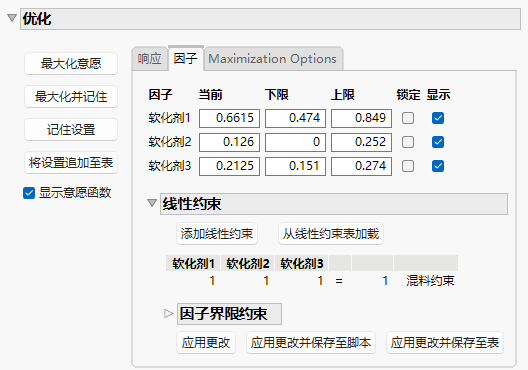The height and width of the screenshot is (370, 528).
Task: Uncheck the 显示 box for 软化剂1
Action: coord(438,118)
